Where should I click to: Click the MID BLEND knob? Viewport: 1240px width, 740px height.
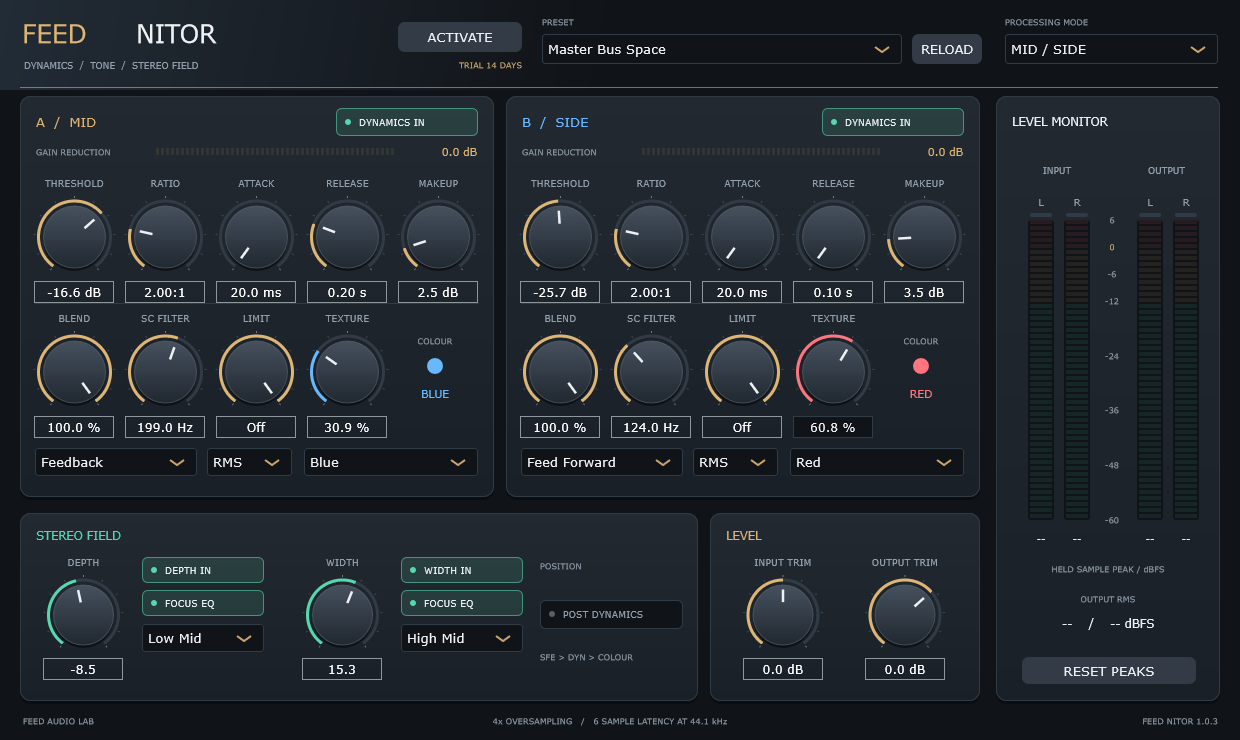tap(74, 371)
